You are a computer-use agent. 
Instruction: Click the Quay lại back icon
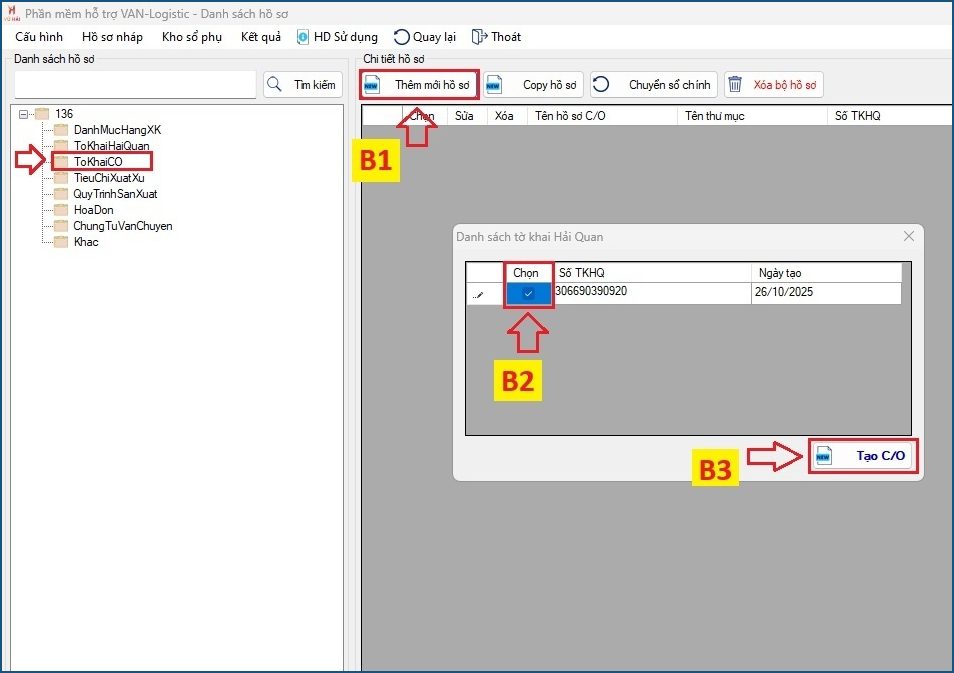[401, 37]
